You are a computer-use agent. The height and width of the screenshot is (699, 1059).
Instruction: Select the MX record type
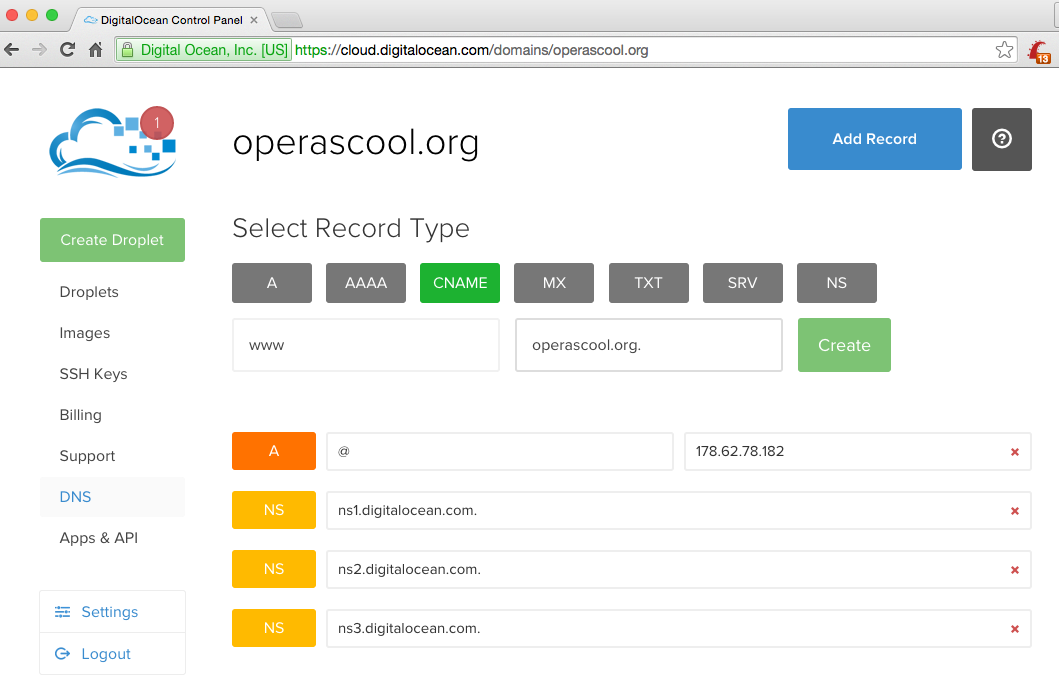pyautogui.click(x=554, y=283)
